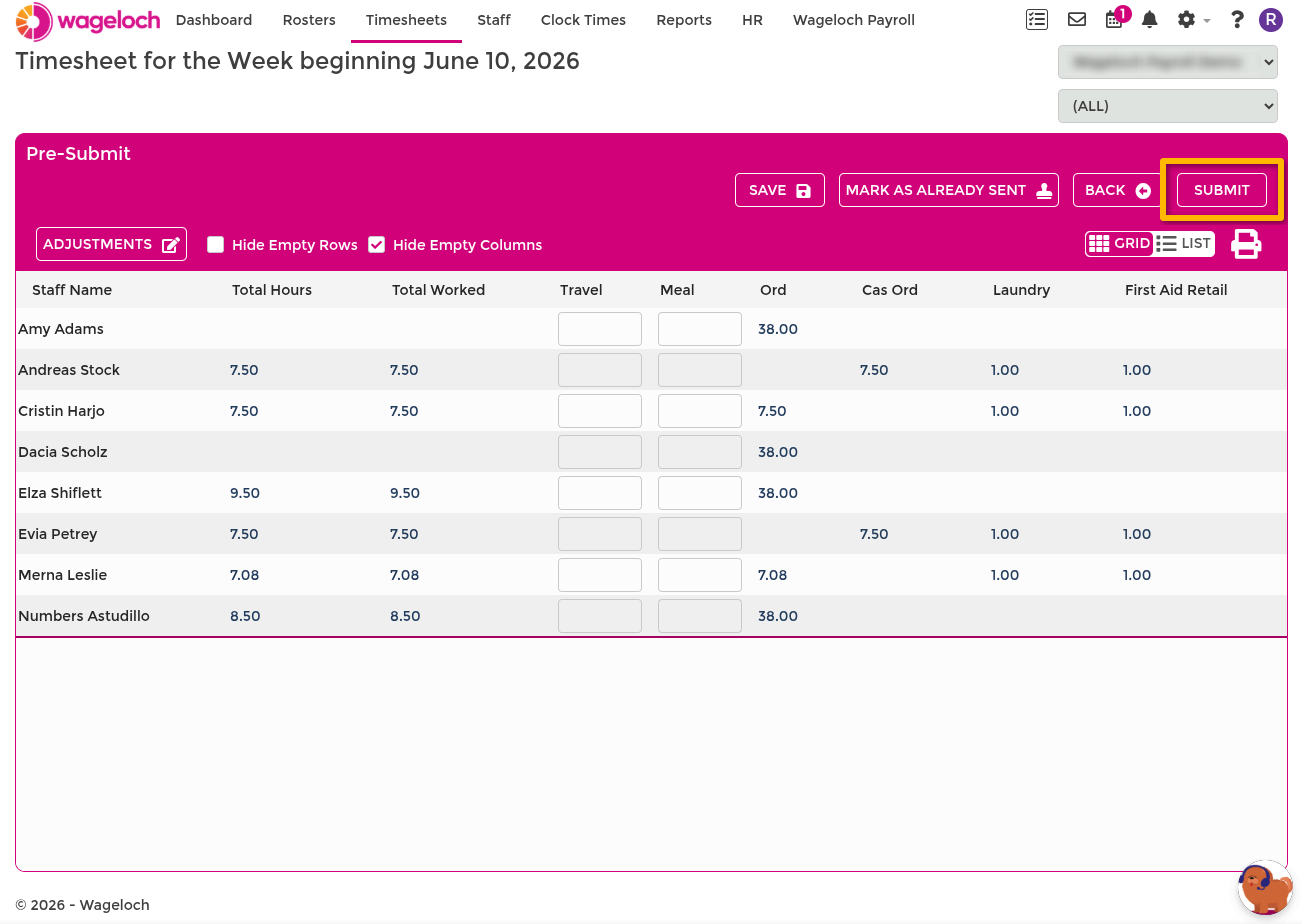1302x924 pixels.
Task: Click Travel field for Elza Shiflett
Action: tap(600, 493)
